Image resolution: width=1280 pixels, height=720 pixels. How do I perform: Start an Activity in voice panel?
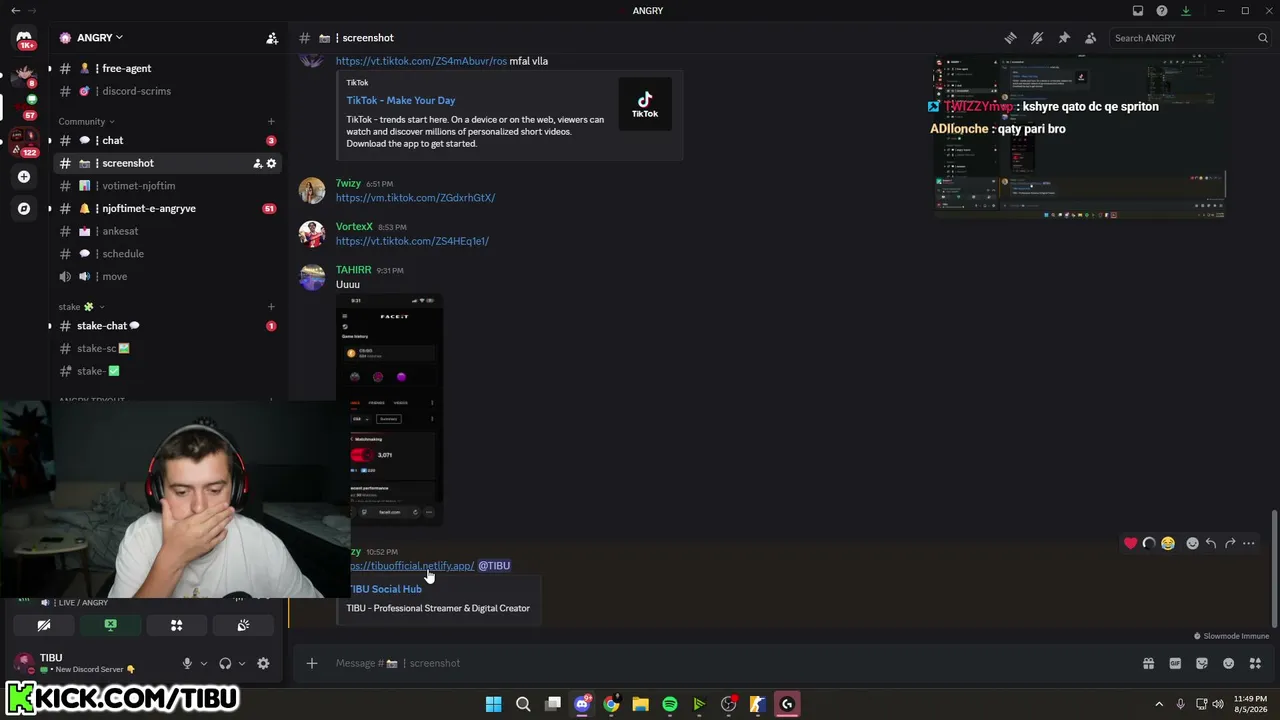[x=176, y=625]
